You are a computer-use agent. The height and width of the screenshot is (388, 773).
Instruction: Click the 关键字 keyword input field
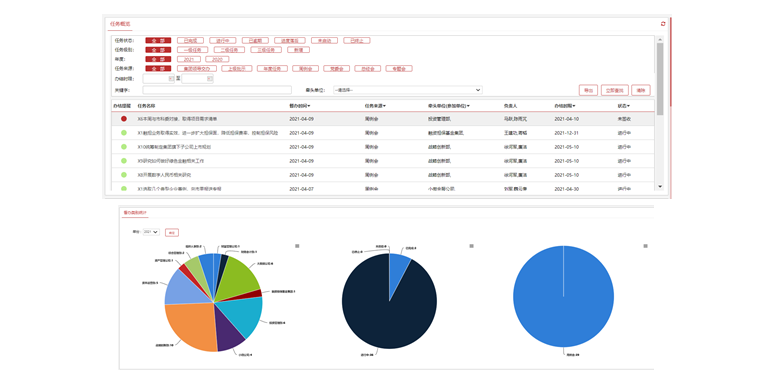(217, 90)
